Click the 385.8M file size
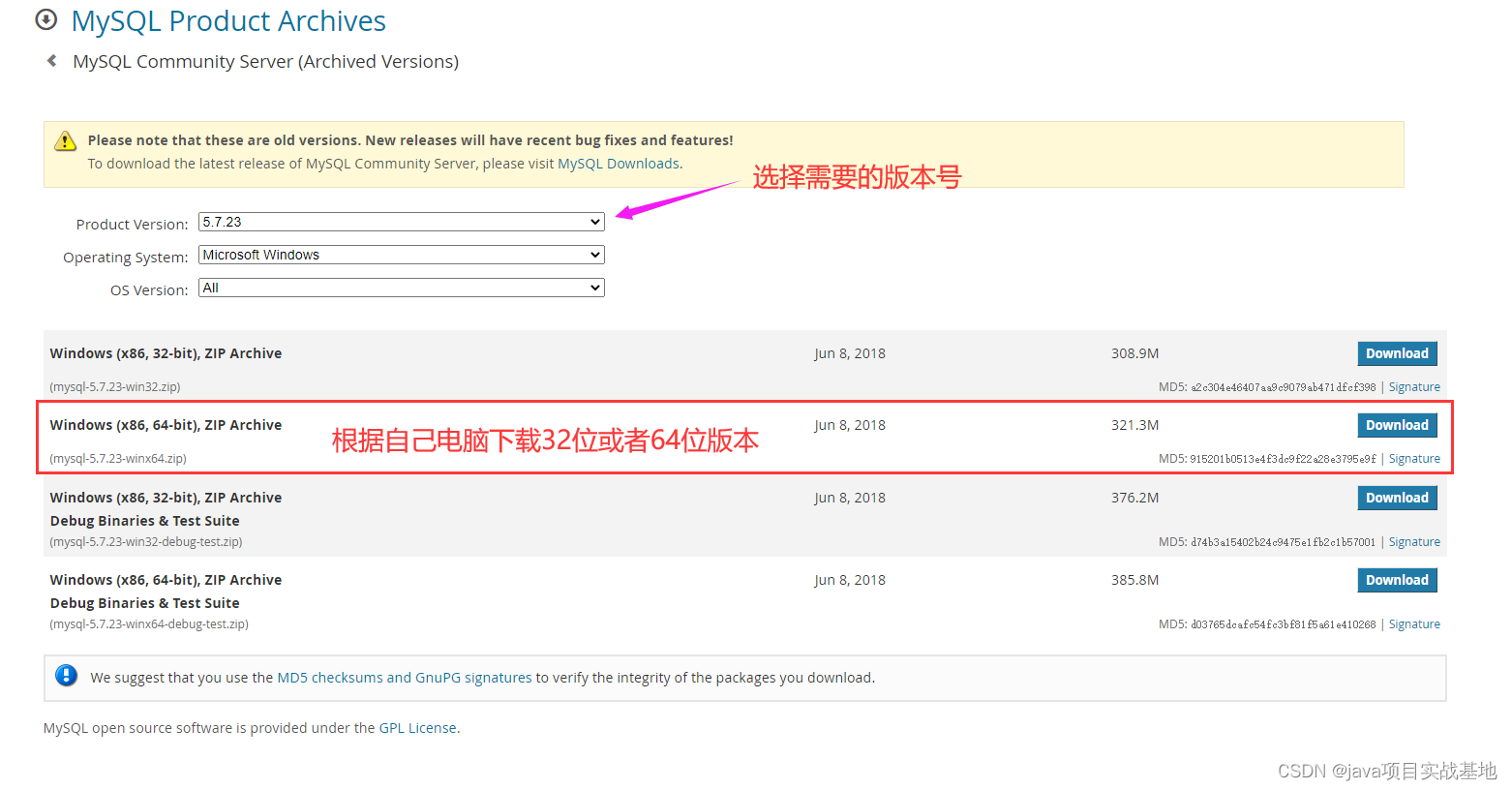The width and height of the screenshot is (1512, 790). (1134, 580)
